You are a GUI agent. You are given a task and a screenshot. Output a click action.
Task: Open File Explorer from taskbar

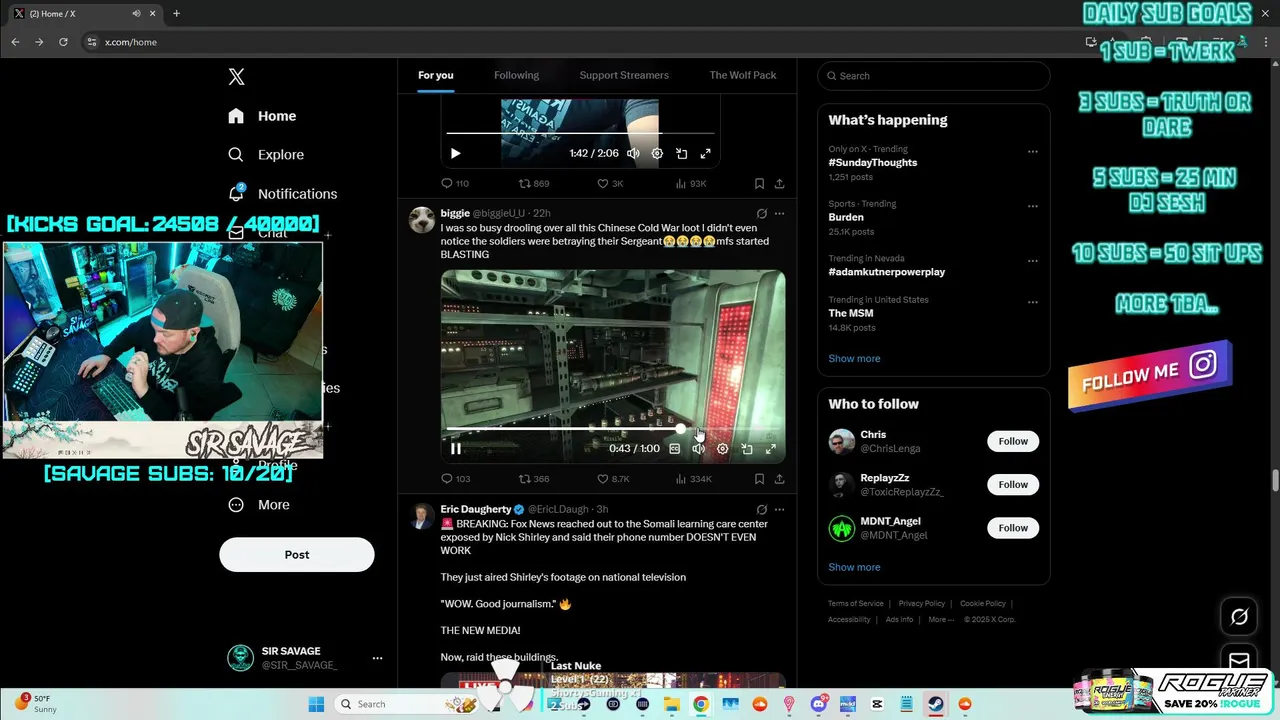point(672,705)
